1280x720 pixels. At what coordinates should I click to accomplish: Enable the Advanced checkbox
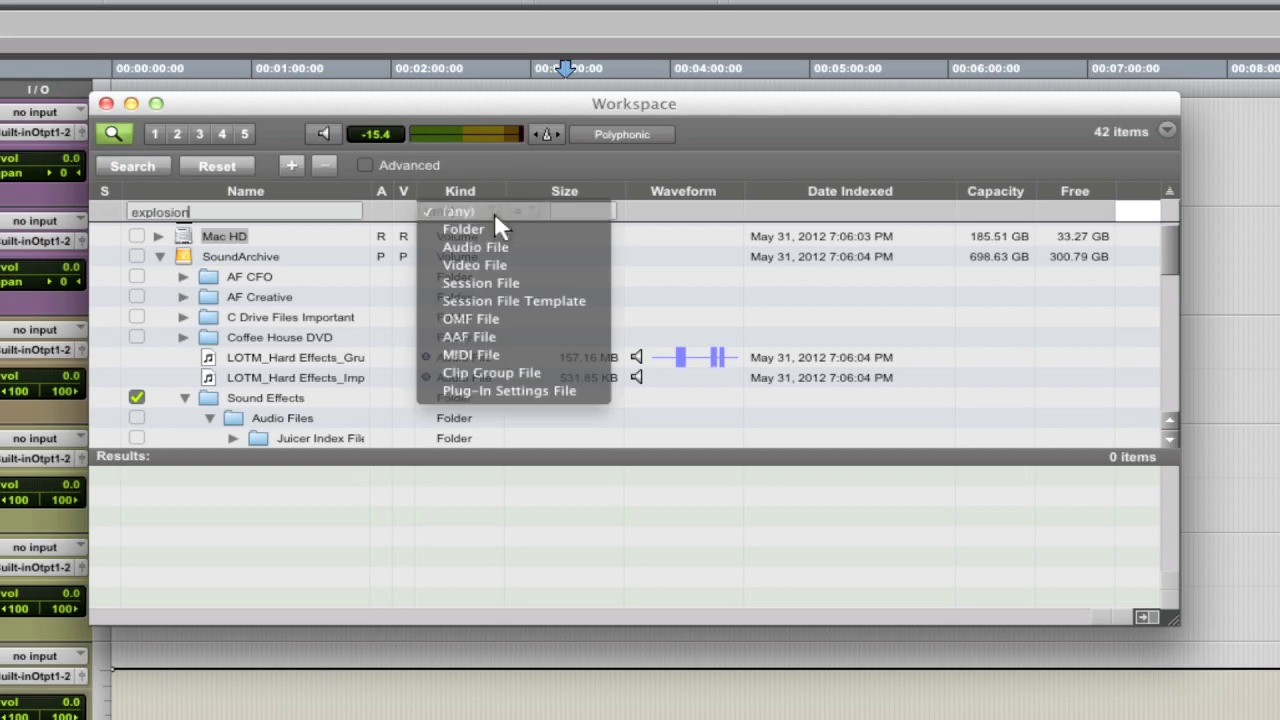point(364,165)
